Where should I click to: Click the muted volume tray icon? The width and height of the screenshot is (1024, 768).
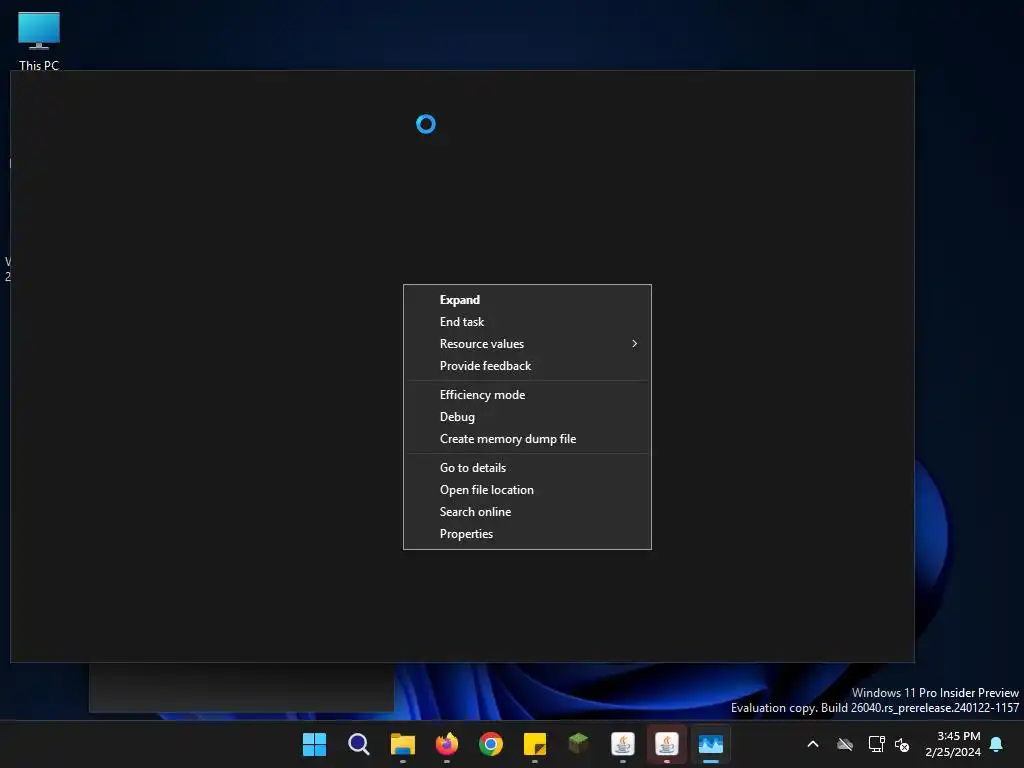click(902, 744)
